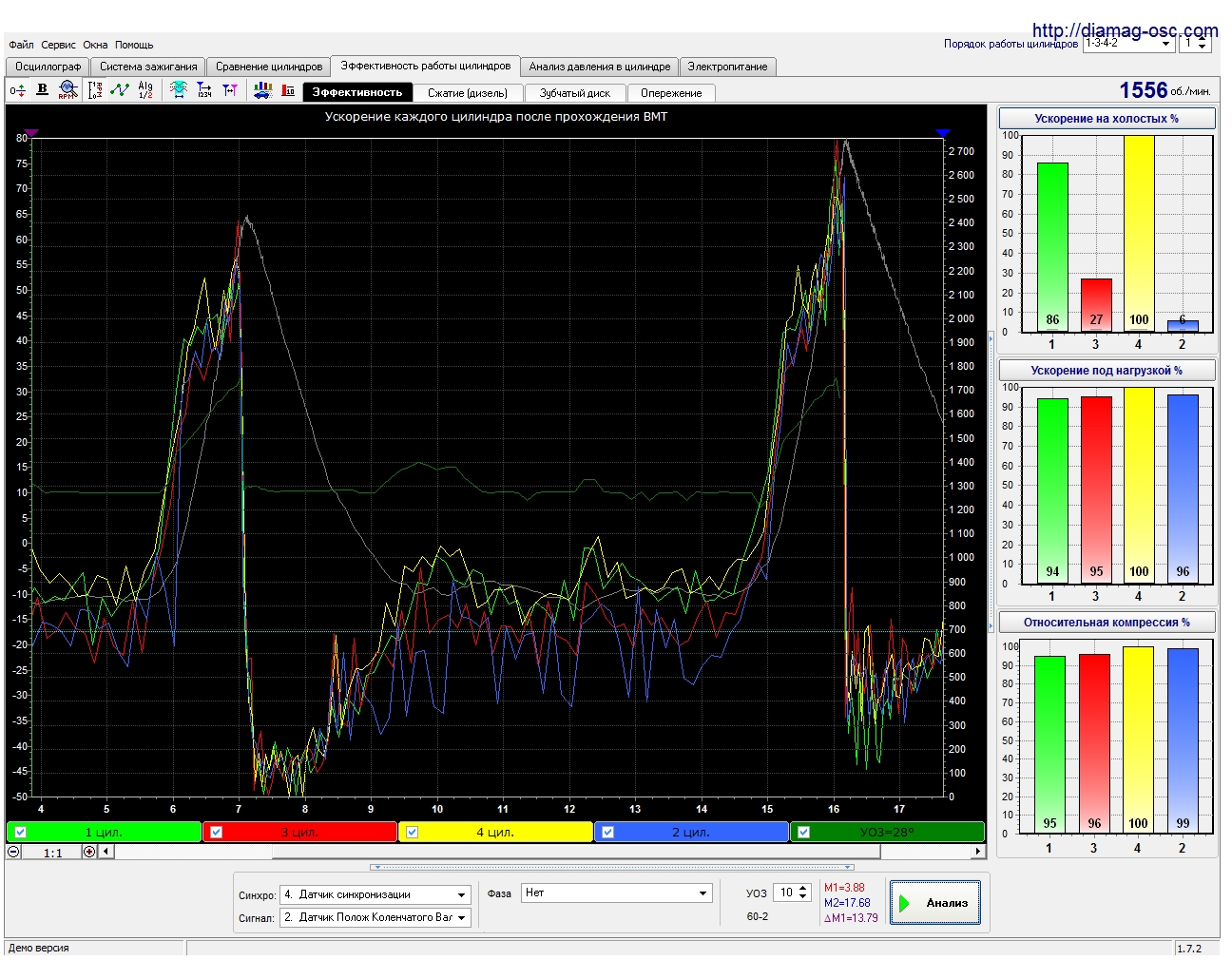This screenshot has width=1232, height=960.
Task: Click the Анализ button
Action: click(x=934, y=902)
